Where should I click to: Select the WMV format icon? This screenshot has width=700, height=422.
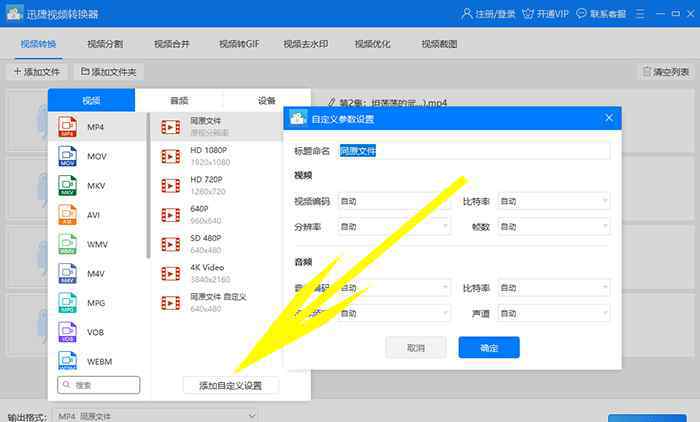[x=67, y=244]
